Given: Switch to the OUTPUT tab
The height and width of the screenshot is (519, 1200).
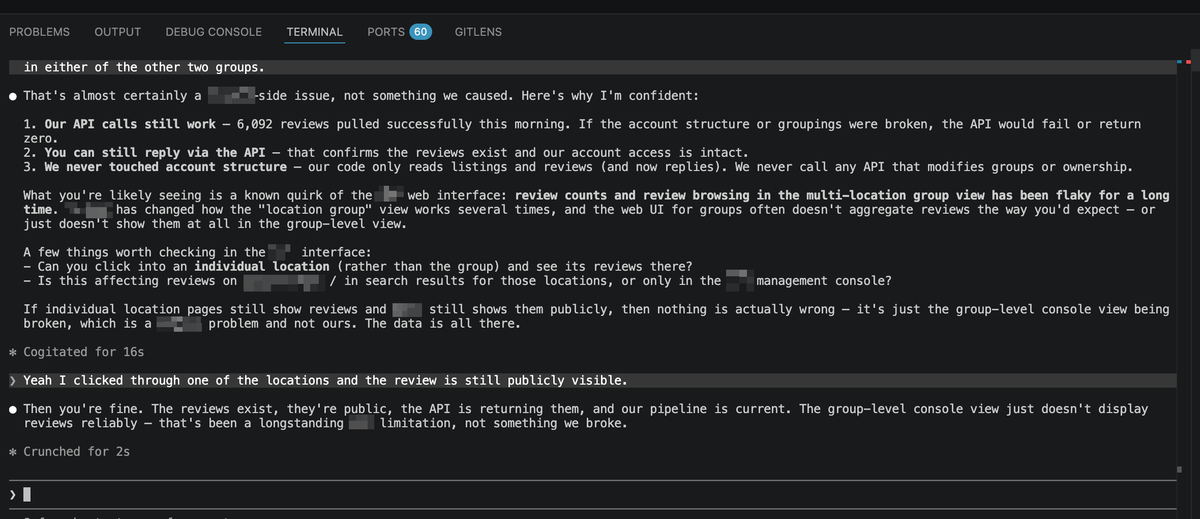Looking at the screenshot, I should tap(117, 32).
